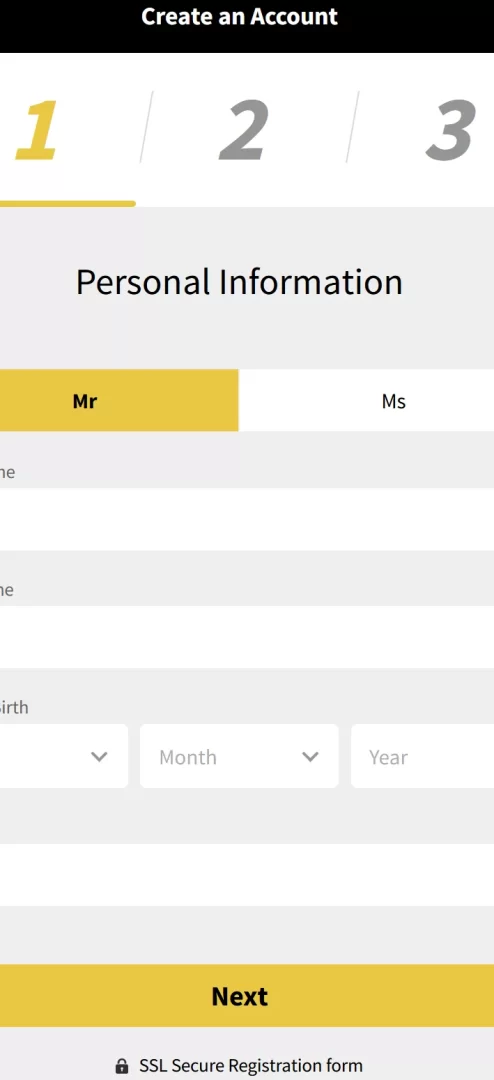The height and width of the screenshot is (1080, 494).
Task: Click the yellow progress bar under step 1
Action: (x=68, y=203)
